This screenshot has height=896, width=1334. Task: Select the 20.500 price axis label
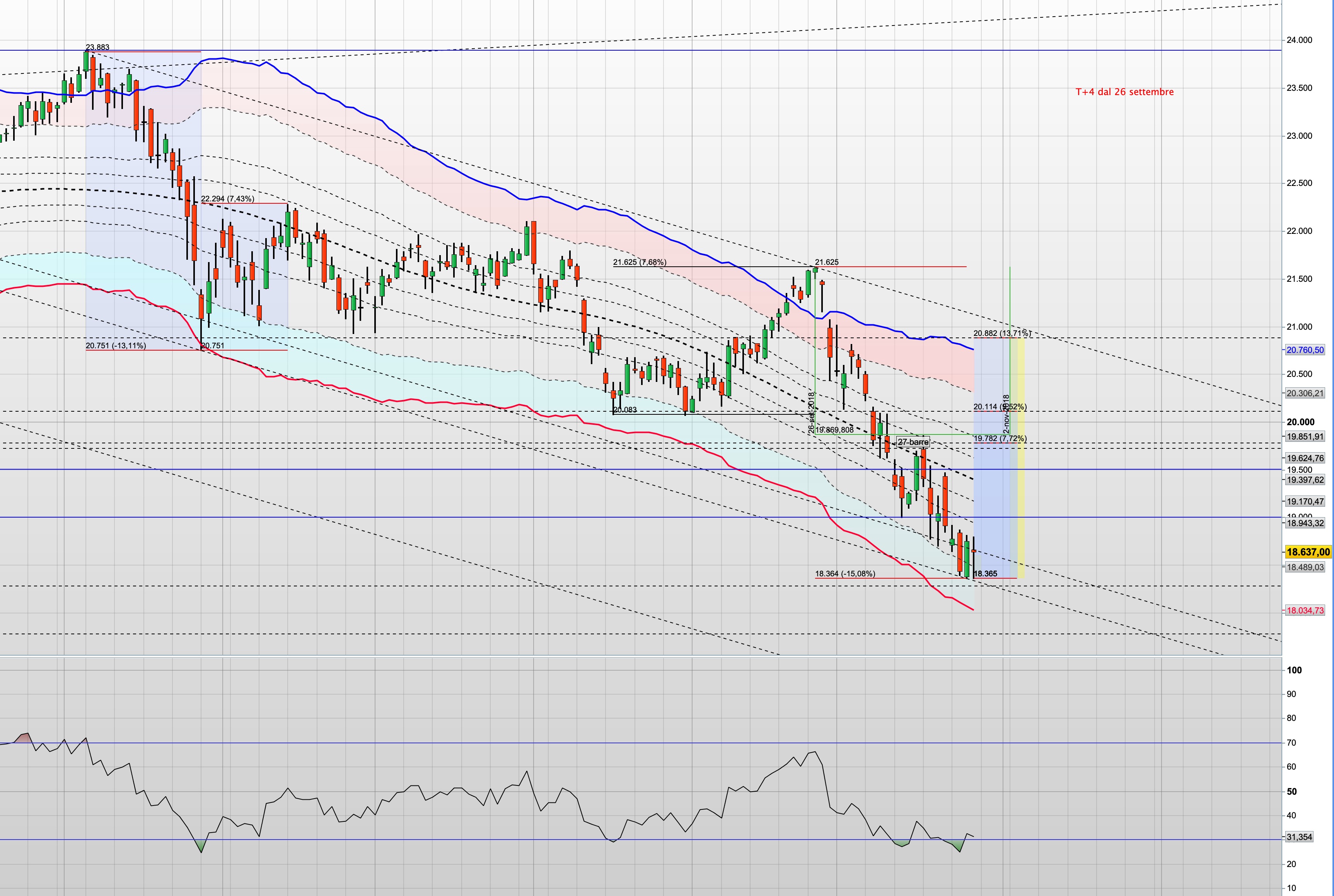(x=1299, y=374)
